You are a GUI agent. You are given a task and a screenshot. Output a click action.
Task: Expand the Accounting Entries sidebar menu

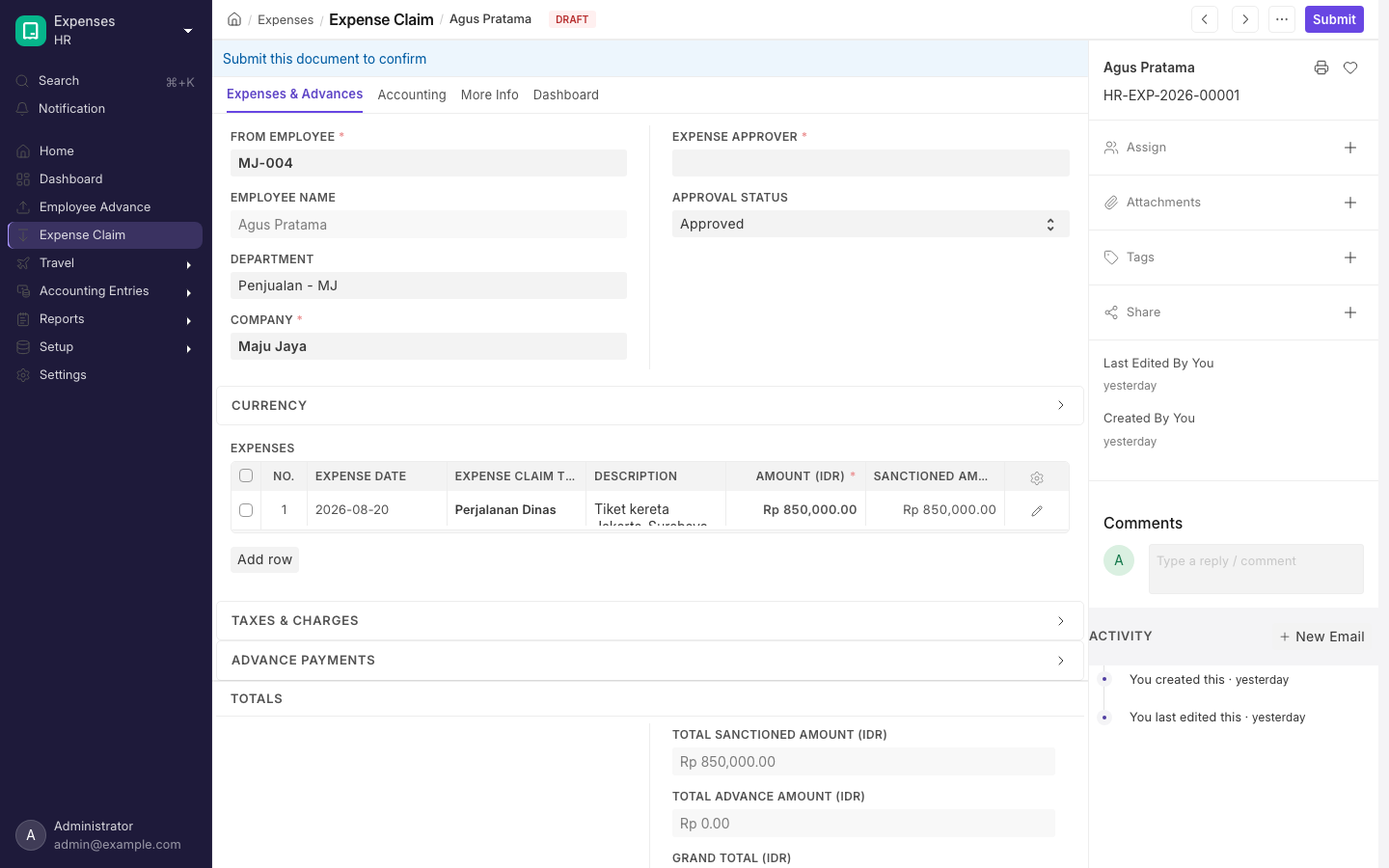click(x=105, y=291)
